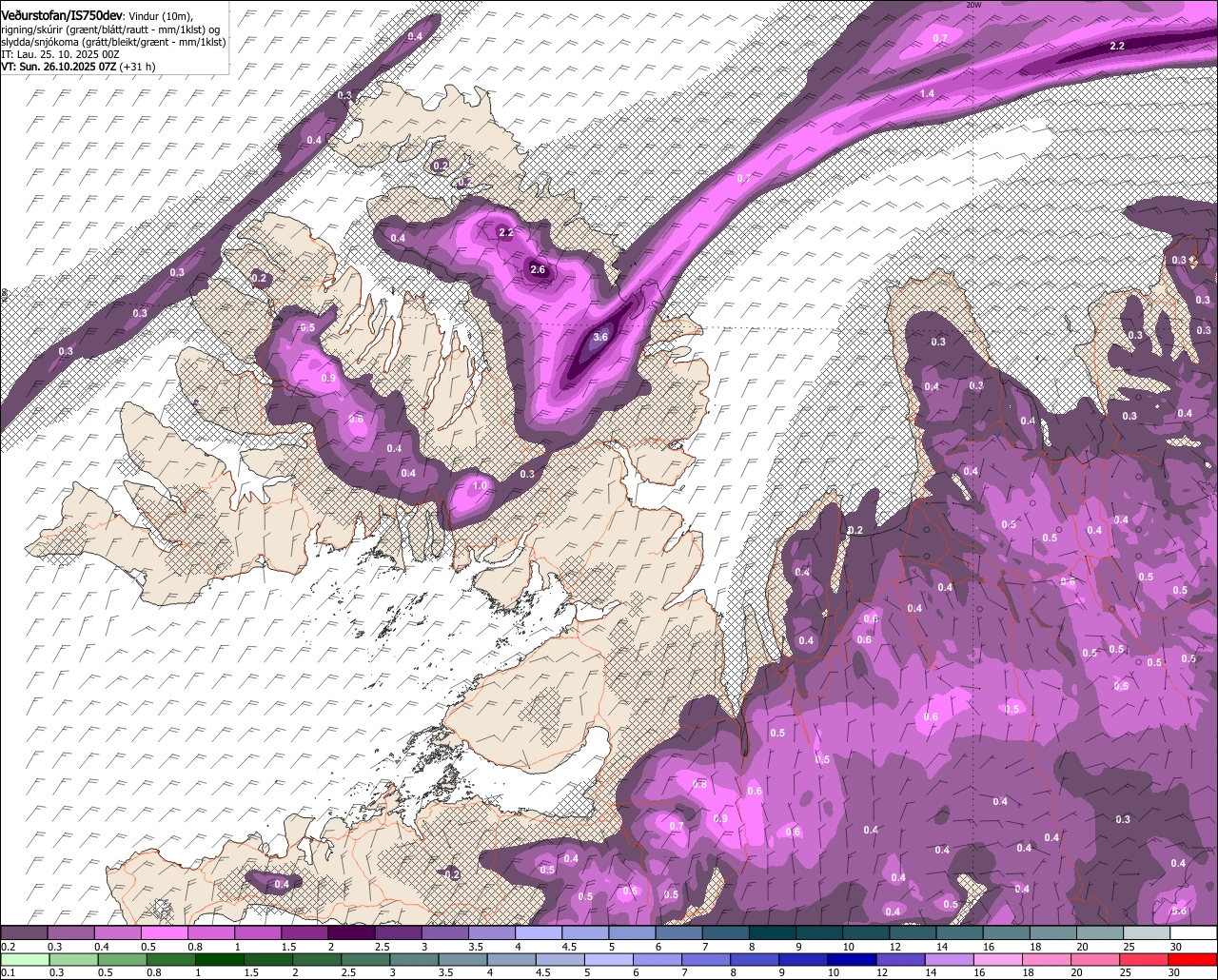1218x980 pixels.
Task: Click the light grey upper swatch starting at 25
Action: (1148, 932)
